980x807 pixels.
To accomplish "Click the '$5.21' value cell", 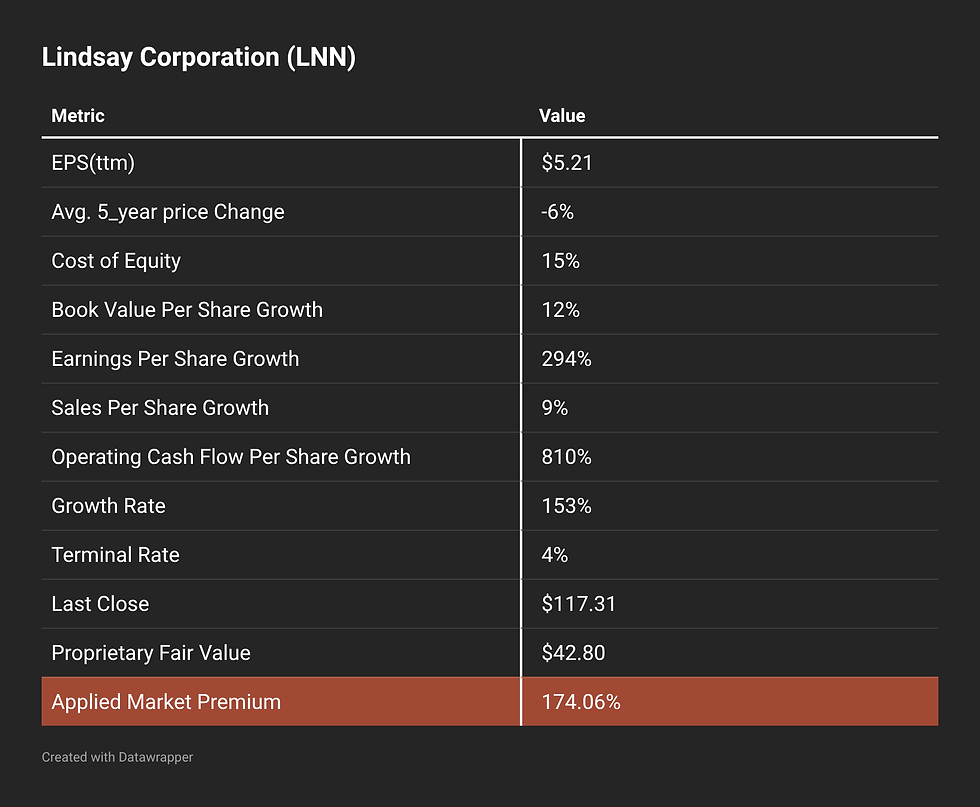I will [x=566, y=163].
